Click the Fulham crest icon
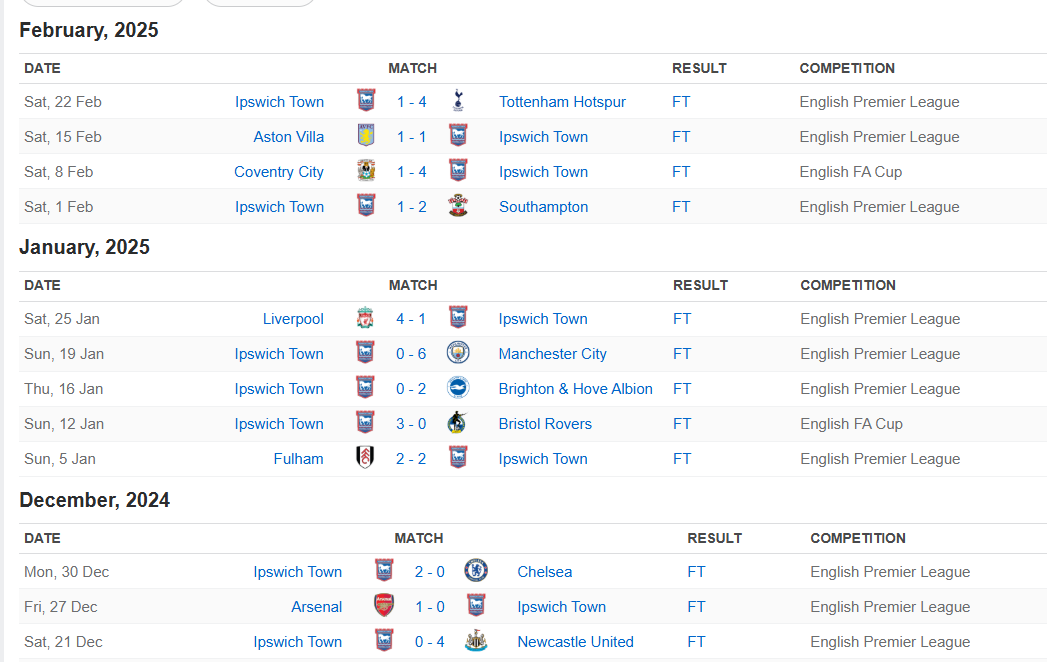The image size is (1047, 662). click(x=366, y=459)
